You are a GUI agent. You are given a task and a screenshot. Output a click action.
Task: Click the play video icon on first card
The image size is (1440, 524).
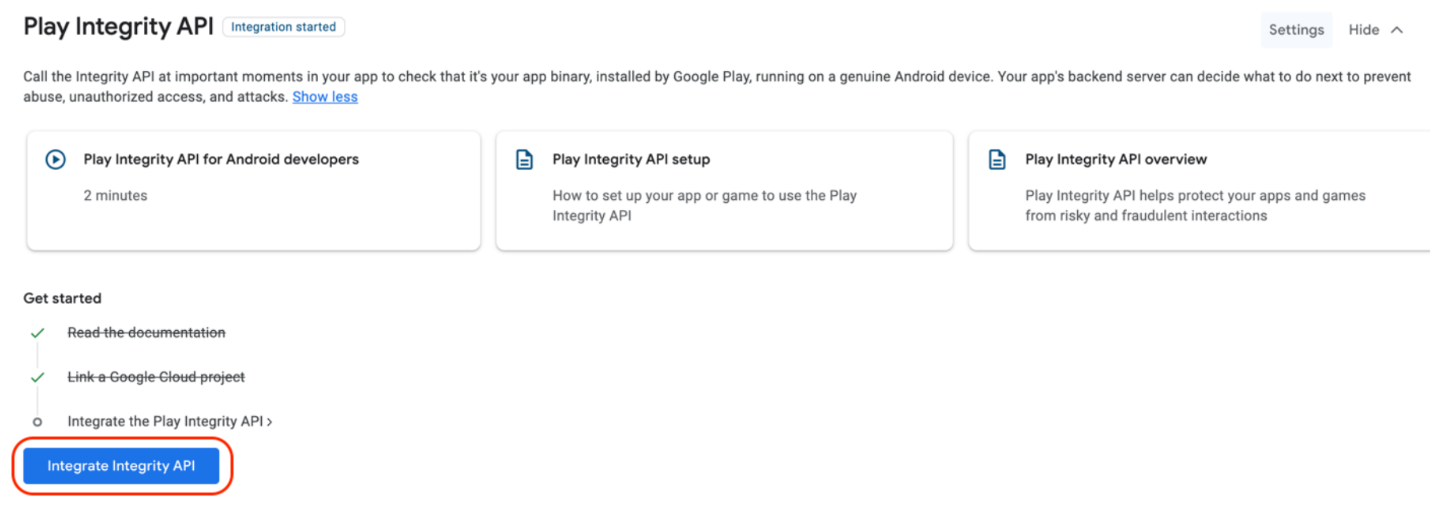click(x=56, y=159)
